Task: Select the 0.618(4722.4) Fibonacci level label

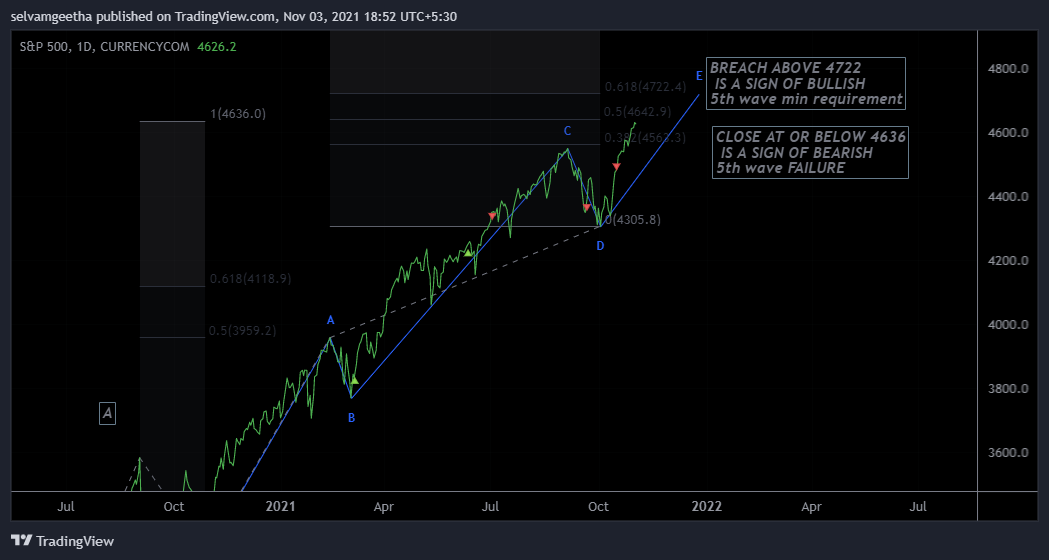Action: click(x=645, y=86)
